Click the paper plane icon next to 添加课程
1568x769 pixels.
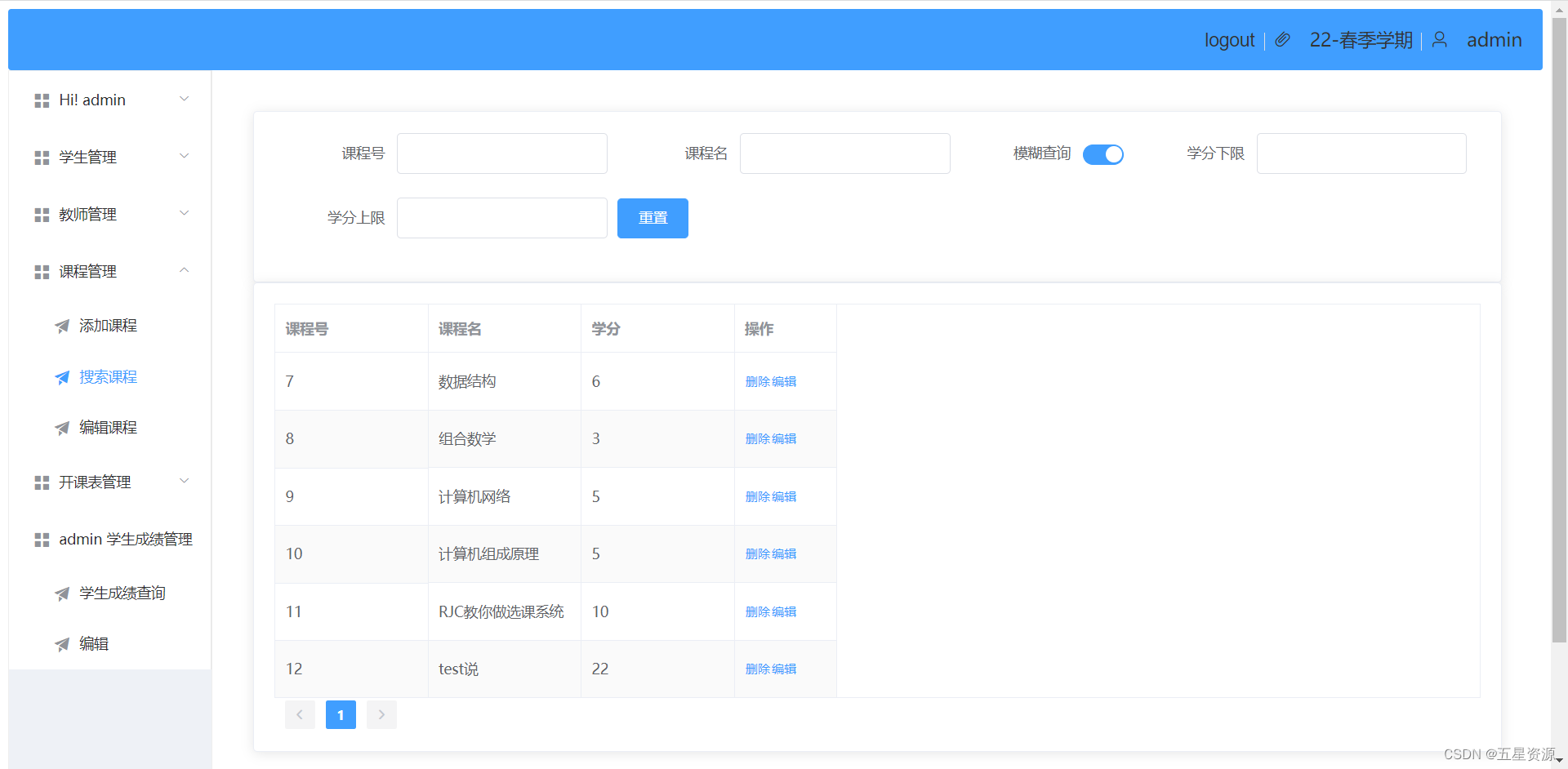point(62,327)
